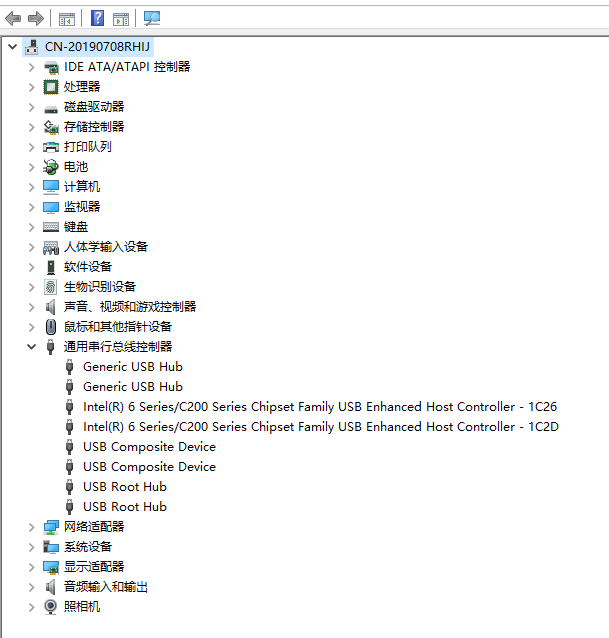Select the 声音、视频和游戏控制器 label
609x638 pixels.
[x=130, y=307]
